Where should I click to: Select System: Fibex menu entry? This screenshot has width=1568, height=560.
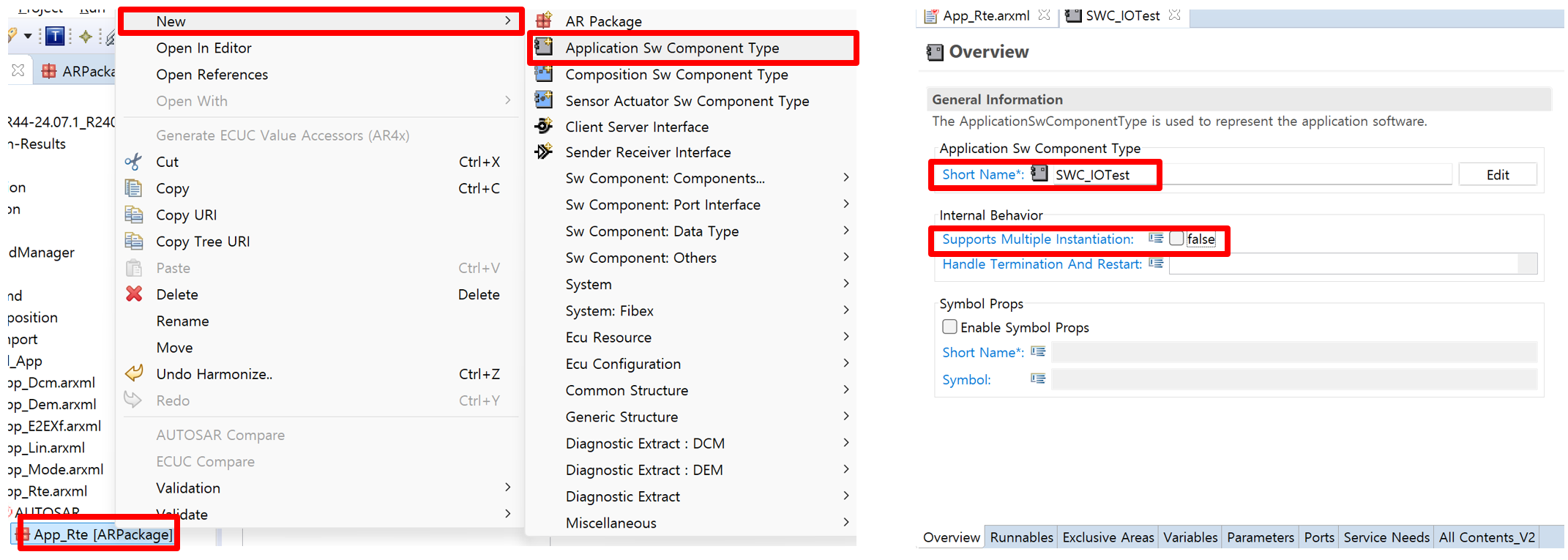point(609,310)
